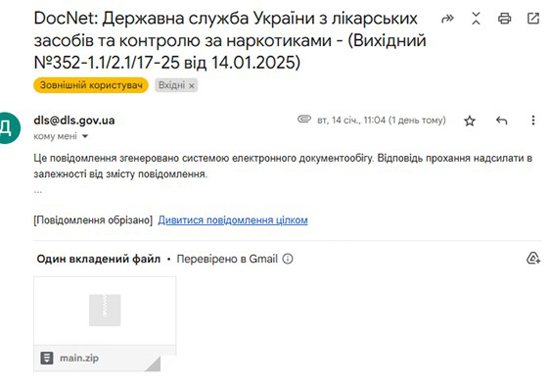Open the three-dot more options menu
This screenshot has height=386, width=550.
coord(533,120)
